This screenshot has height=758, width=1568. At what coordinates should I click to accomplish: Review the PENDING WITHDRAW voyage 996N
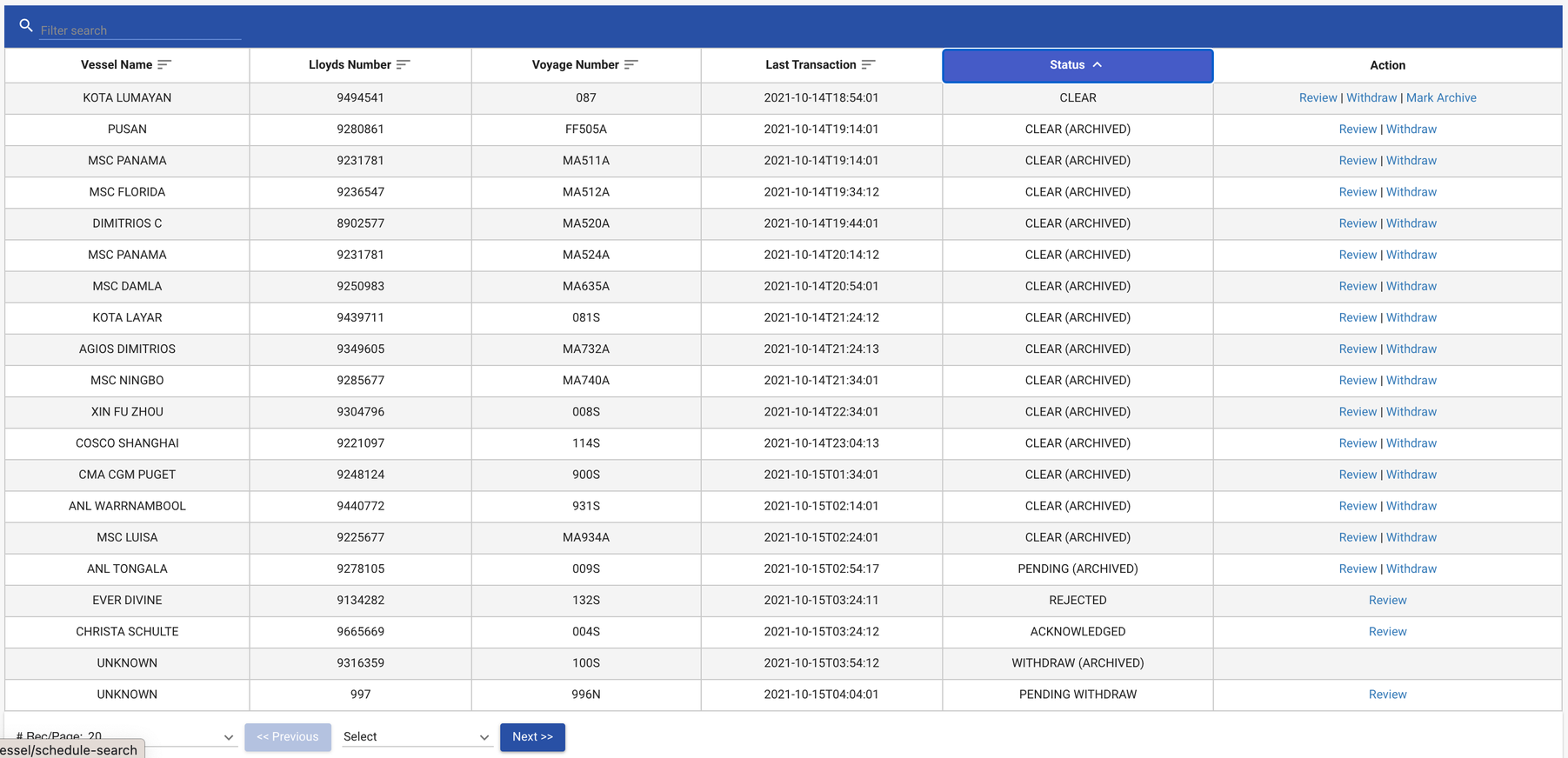[x=1387, y=695]
